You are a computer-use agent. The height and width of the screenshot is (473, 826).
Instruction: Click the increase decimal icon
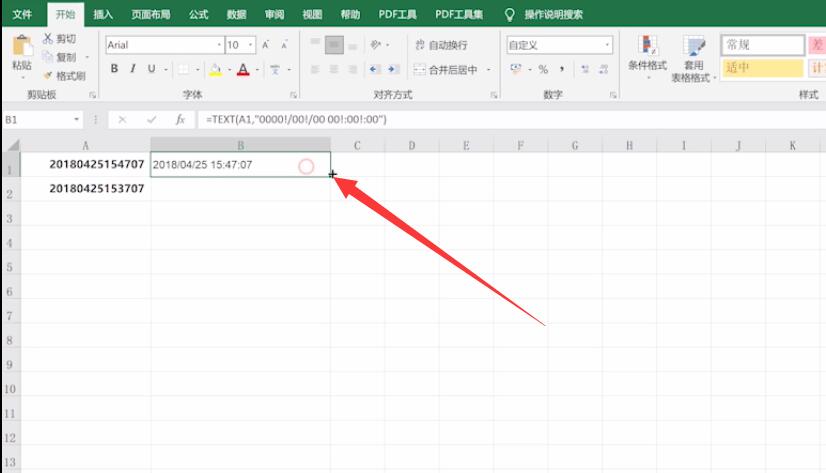click(585, 69)
